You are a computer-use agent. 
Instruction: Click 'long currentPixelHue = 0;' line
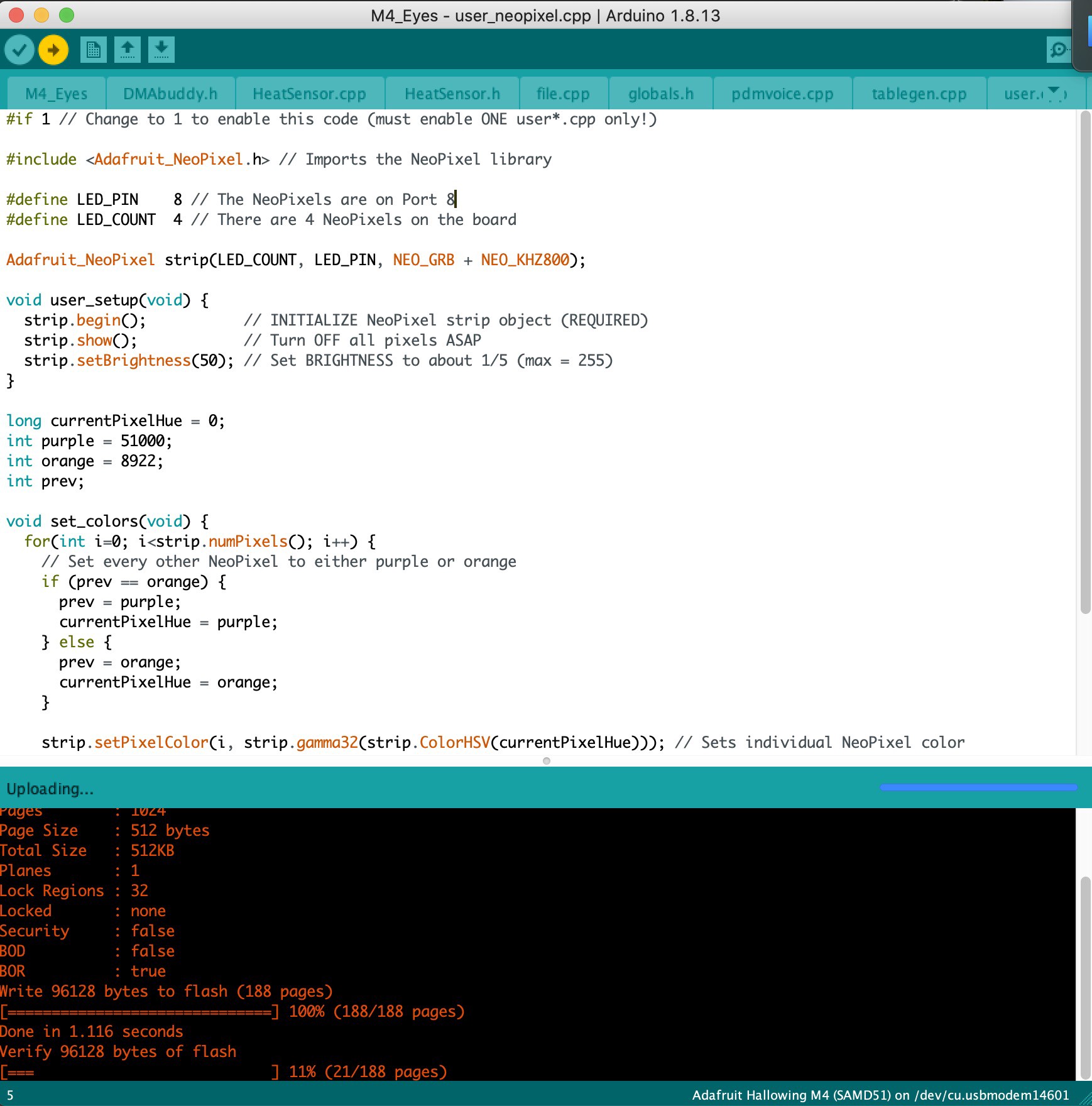(116, 420)
